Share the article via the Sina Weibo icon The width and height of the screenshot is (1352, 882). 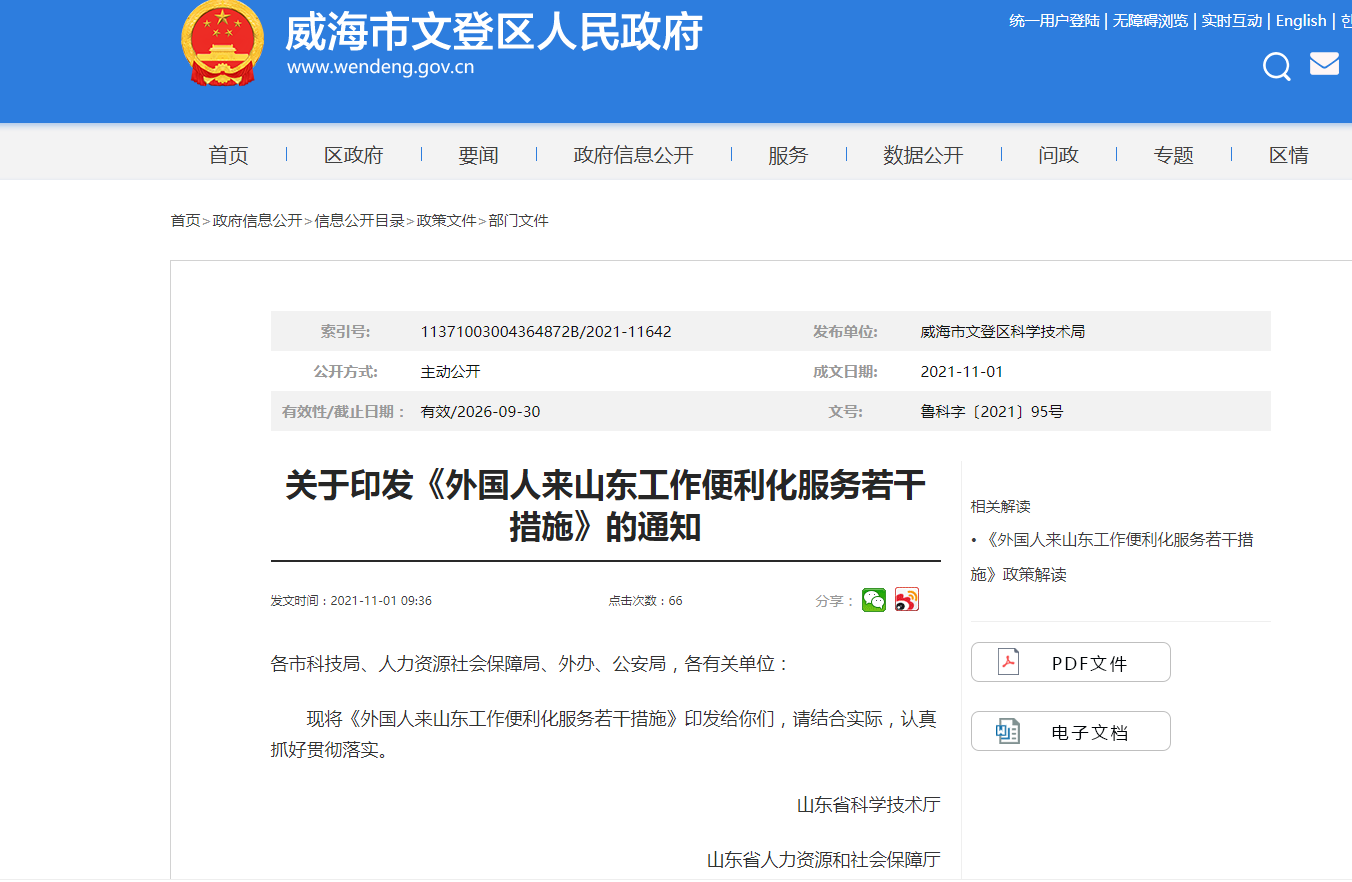tap(905, 600)
